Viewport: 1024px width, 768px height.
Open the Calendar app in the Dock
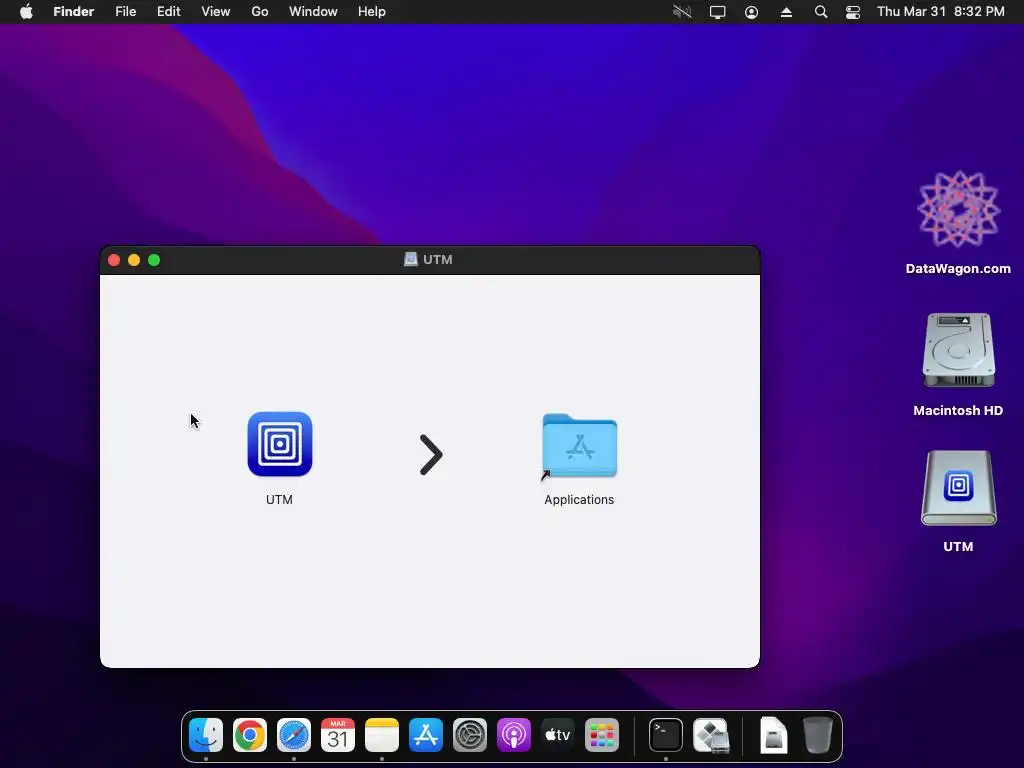pos(338,735)
